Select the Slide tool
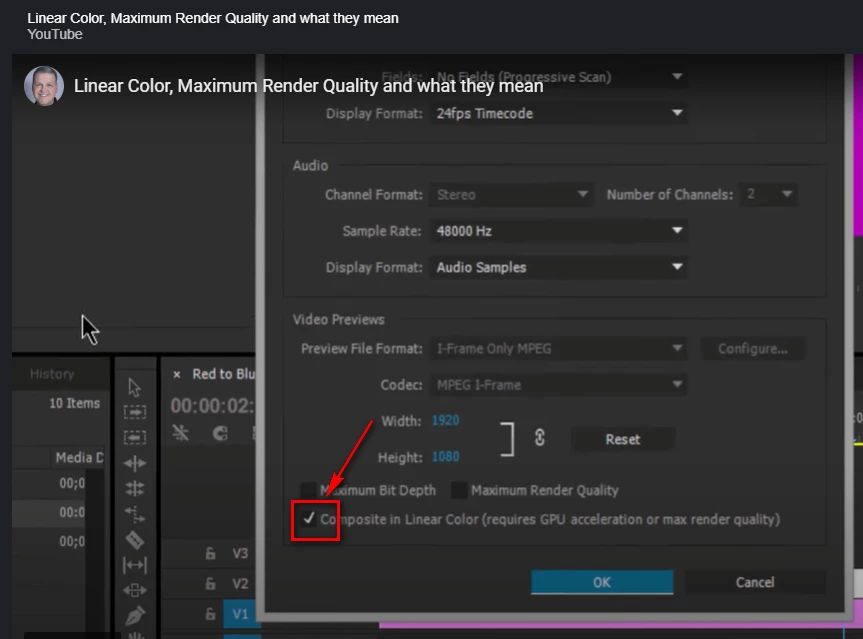Image resolution: width=863 pixels, height=639 pixels. (x=135, y=590)
